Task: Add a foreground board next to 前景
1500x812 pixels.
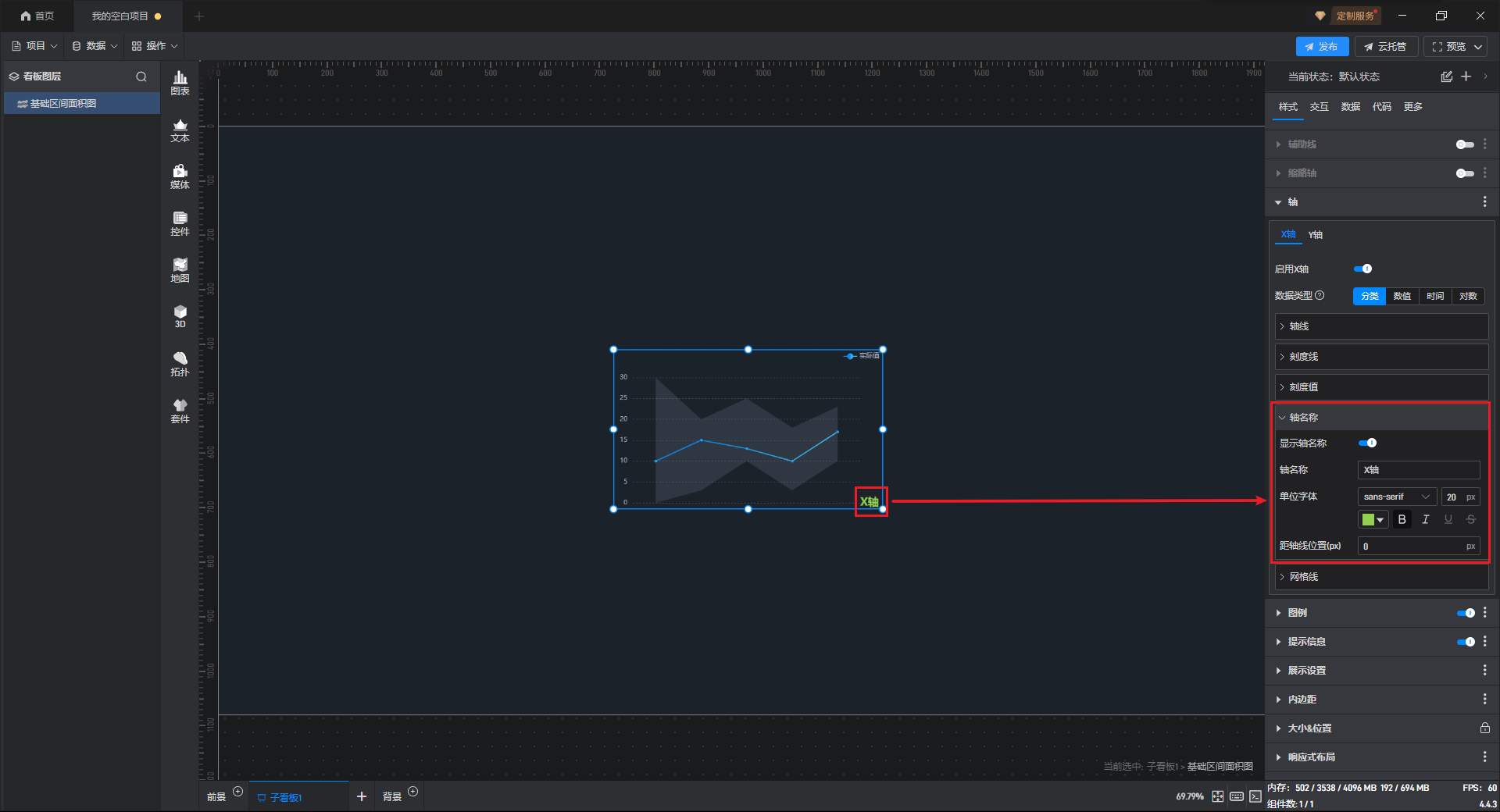Action: [x=238, y=792]
